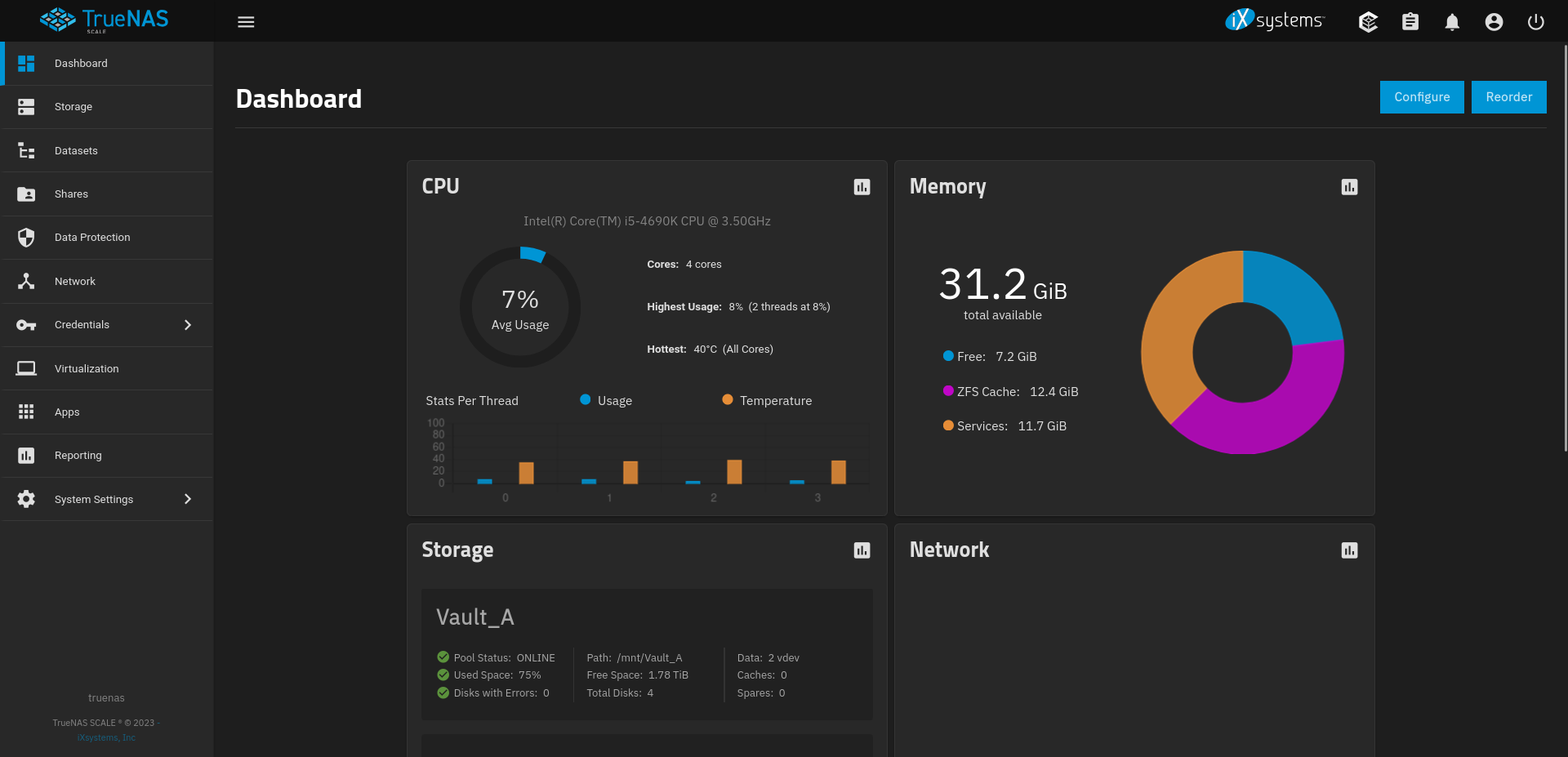Click the Reorder button
This screenshot has height=757, width=1568.
(x=1508, y=97)
